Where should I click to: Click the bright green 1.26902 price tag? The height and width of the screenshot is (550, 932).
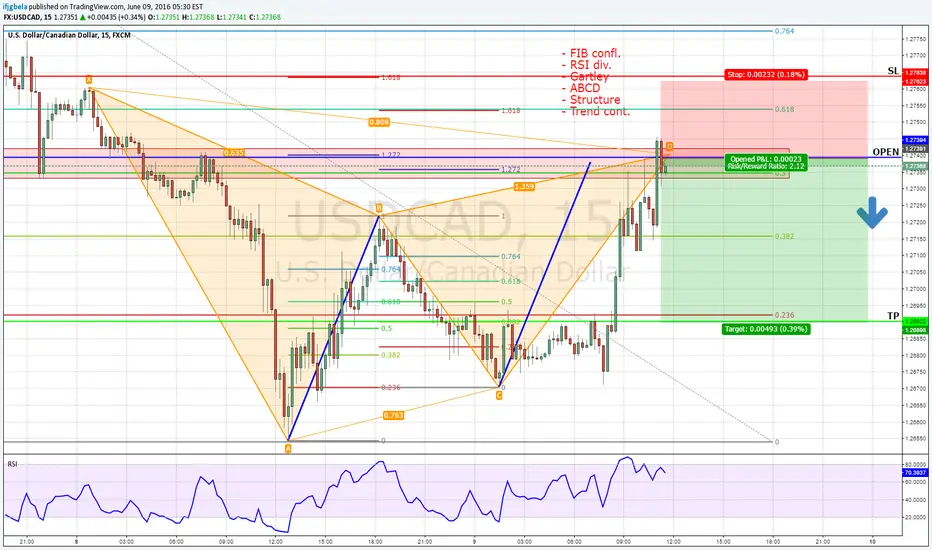point(915,321)
